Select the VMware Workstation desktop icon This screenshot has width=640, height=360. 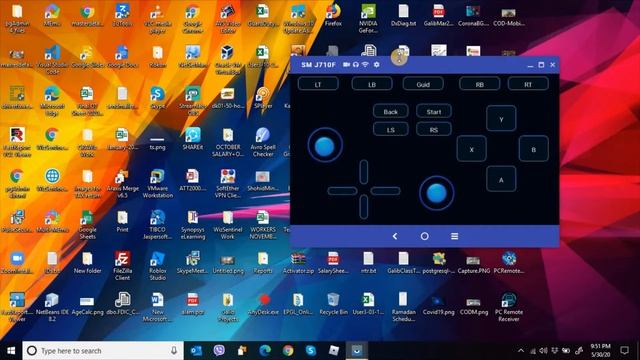(158, 184)
